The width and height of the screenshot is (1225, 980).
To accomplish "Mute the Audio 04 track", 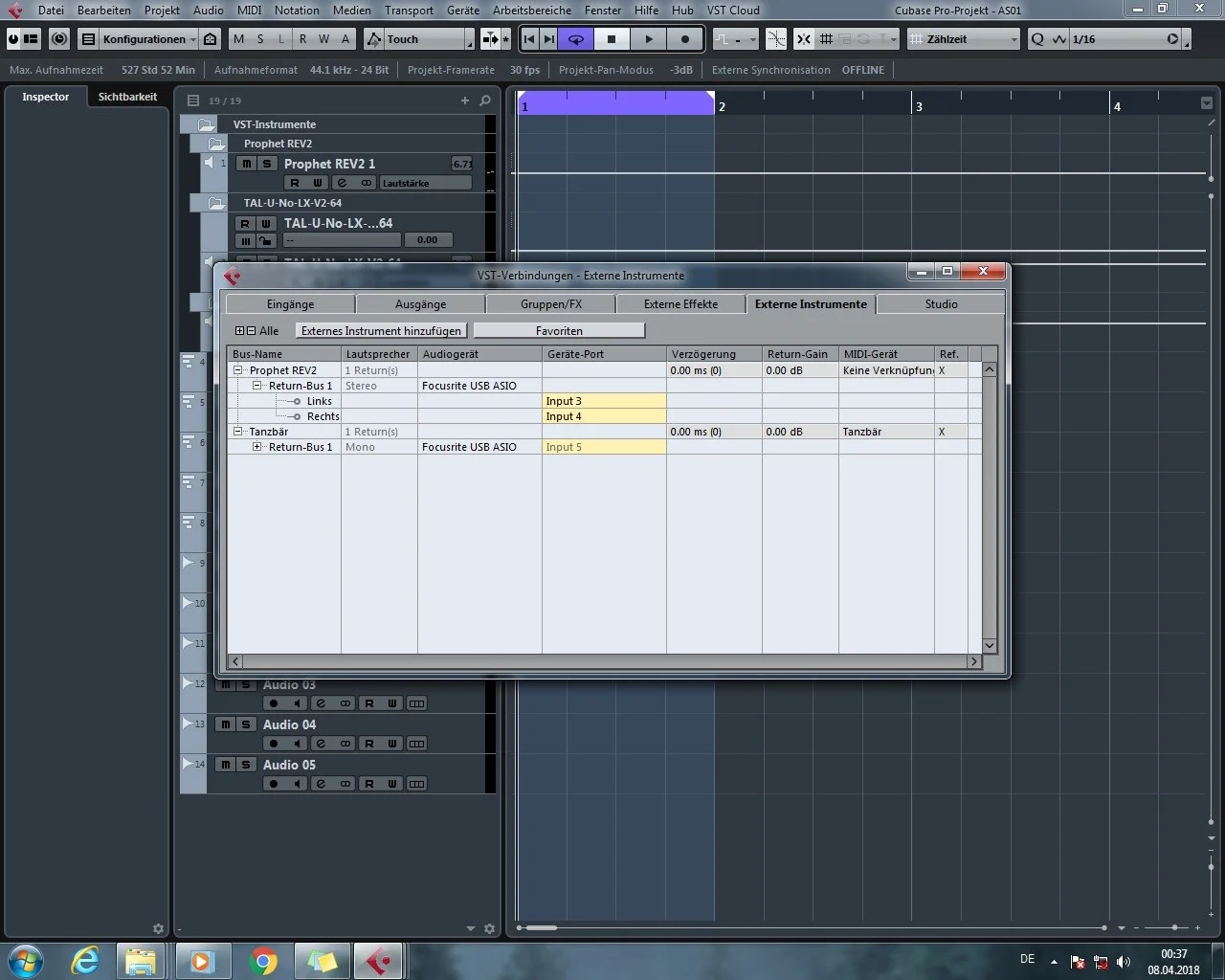I will tap(226, 724).
